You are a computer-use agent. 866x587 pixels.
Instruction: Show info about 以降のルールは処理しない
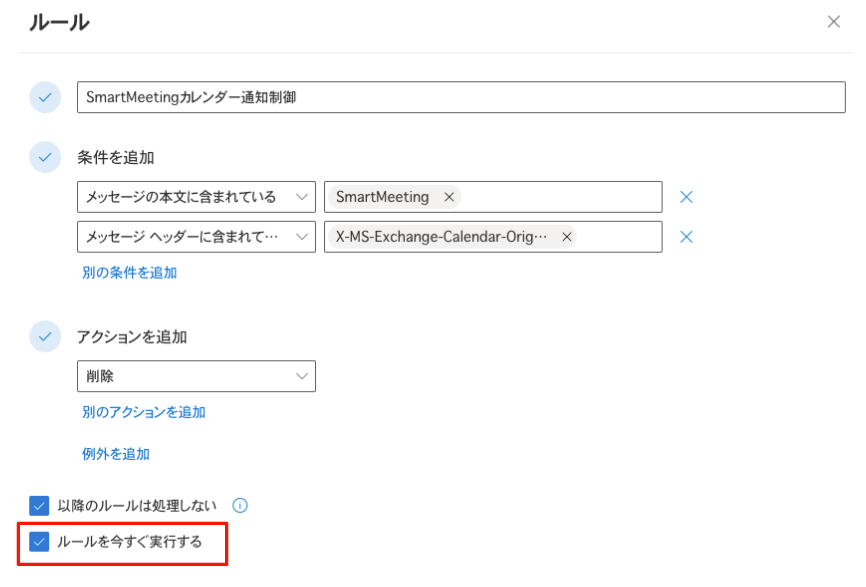[240, 505]
